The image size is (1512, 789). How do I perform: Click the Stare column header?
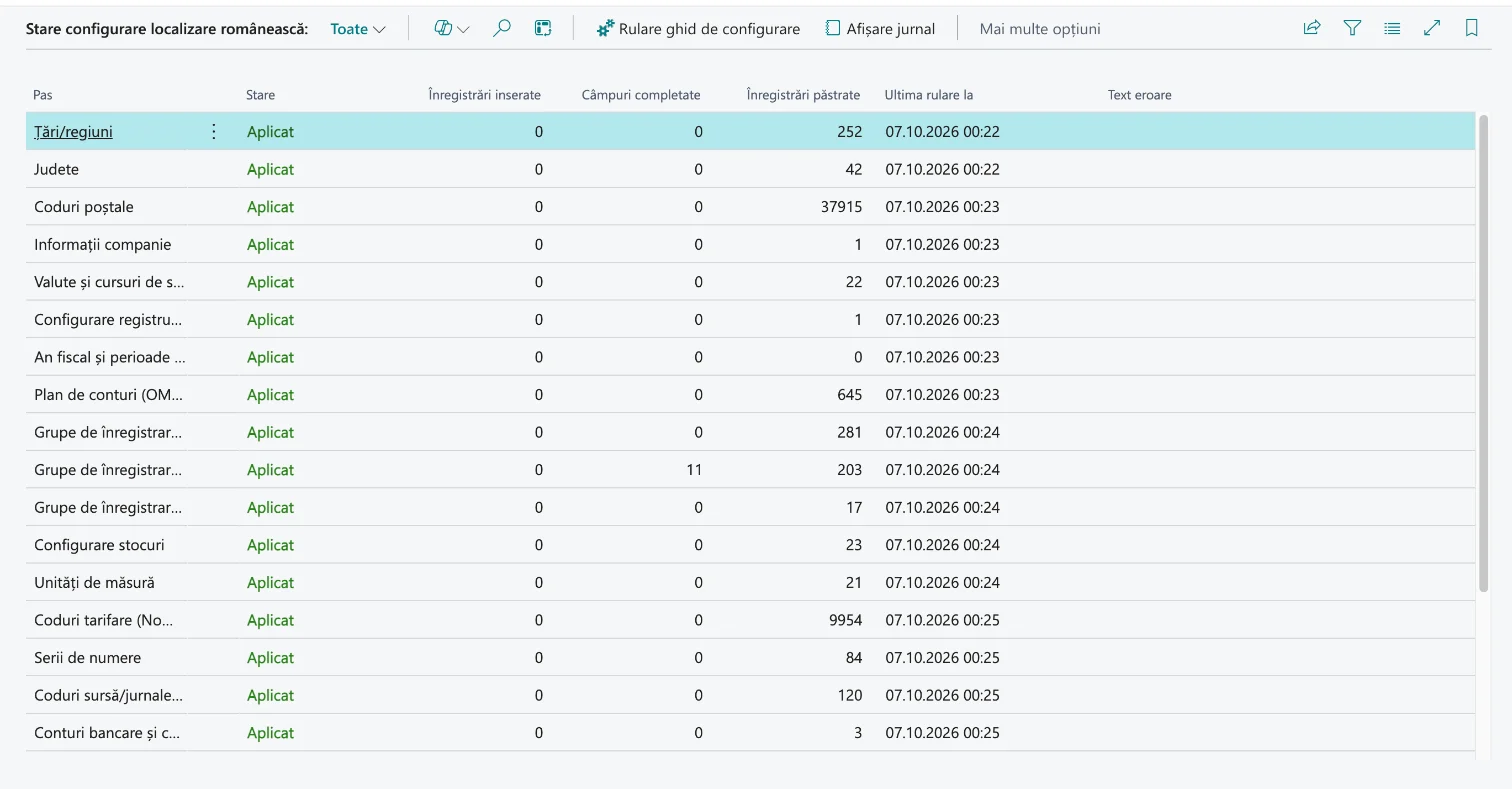pos(260,95)
